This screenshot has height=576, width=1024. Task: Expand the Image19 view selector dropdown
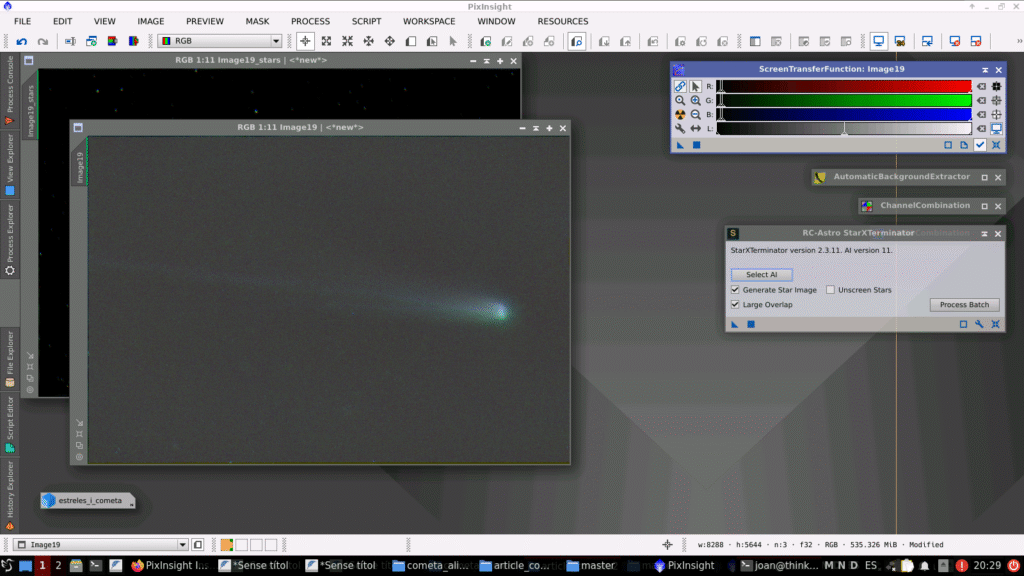coord(182,545)
